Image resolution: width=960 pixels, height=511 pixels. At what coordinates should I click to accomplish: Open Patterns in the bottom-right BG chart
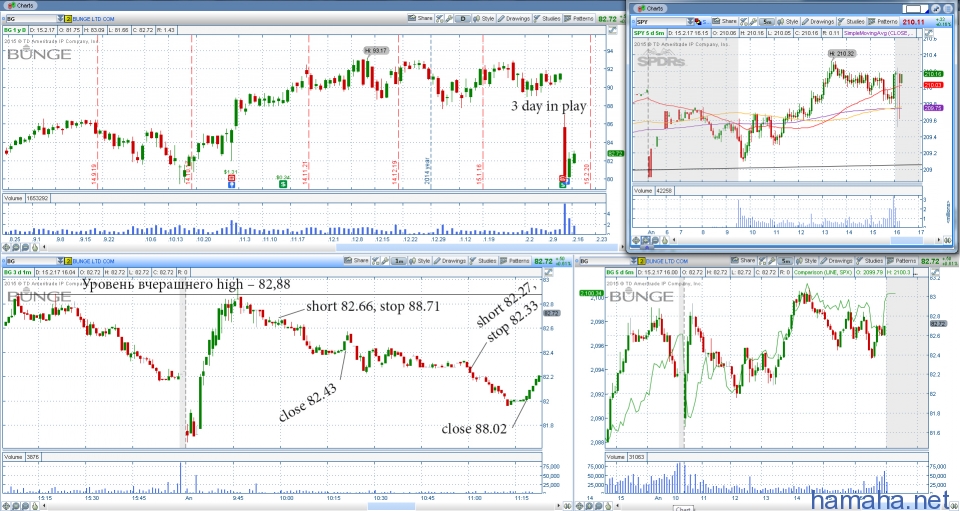coord(902,260)
